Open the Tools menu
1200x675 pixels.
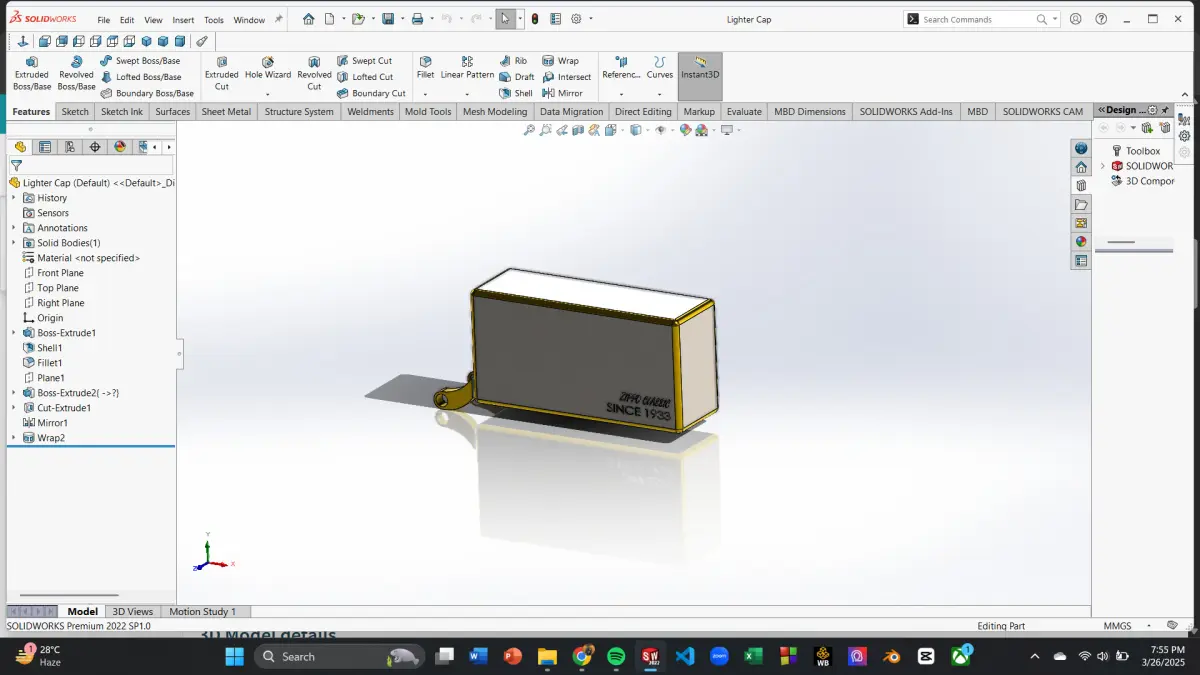coord(214,20)
